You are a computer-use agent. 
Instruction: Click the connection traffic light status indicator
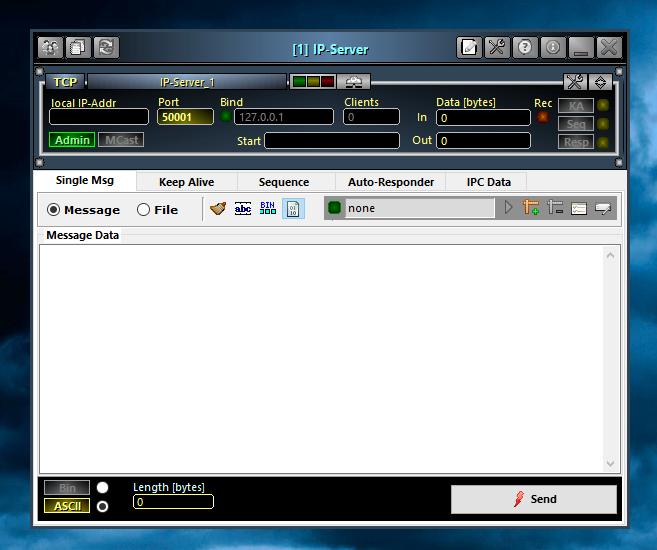click(313, 82)
